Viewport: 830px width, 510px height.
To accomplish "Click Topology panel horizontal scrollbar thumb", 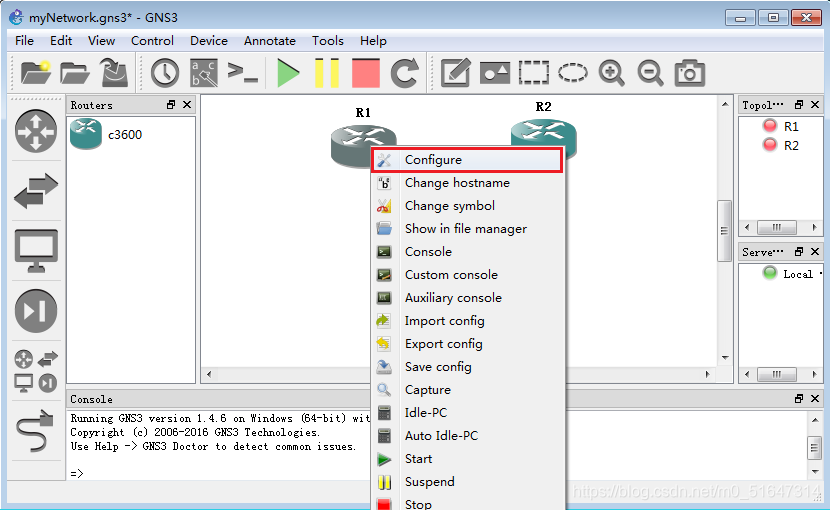I will click(777, 227).
